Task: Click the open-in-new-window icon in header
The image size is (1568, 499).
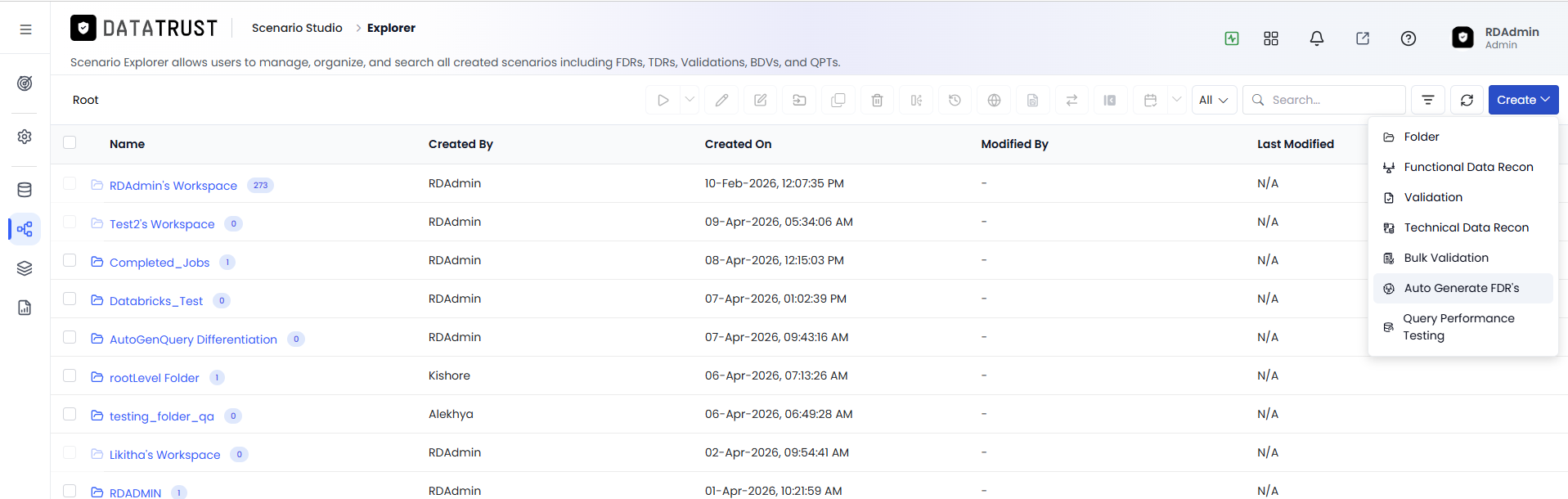Action: (1363, 38)
